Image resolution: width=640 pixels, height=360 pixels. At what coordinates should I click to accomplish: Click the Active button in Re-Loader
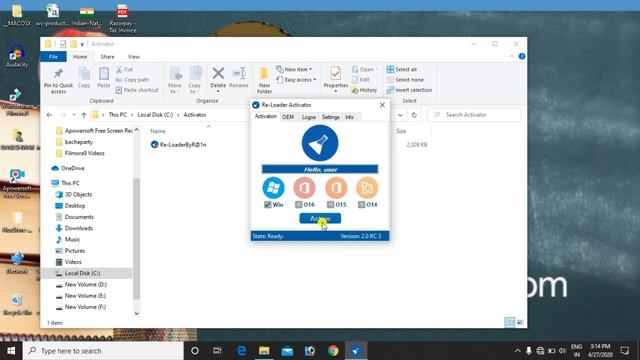(x=320, y=218)
